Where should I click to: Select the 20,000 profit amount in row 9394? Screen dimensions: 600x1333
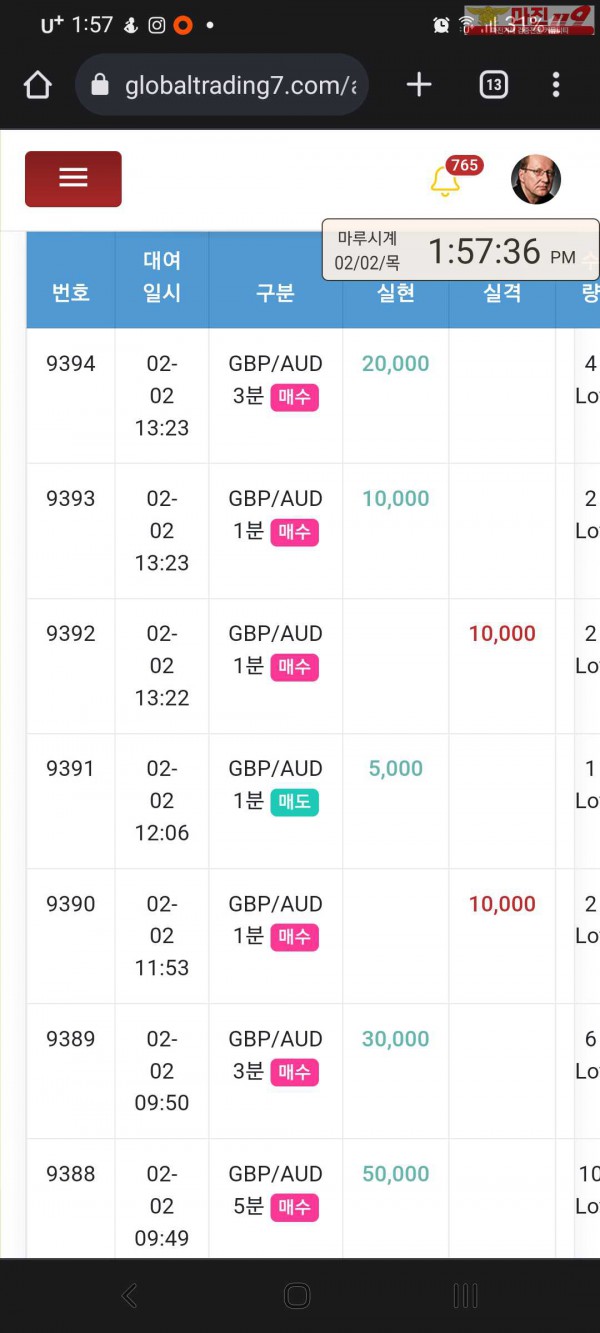point(395,364)
